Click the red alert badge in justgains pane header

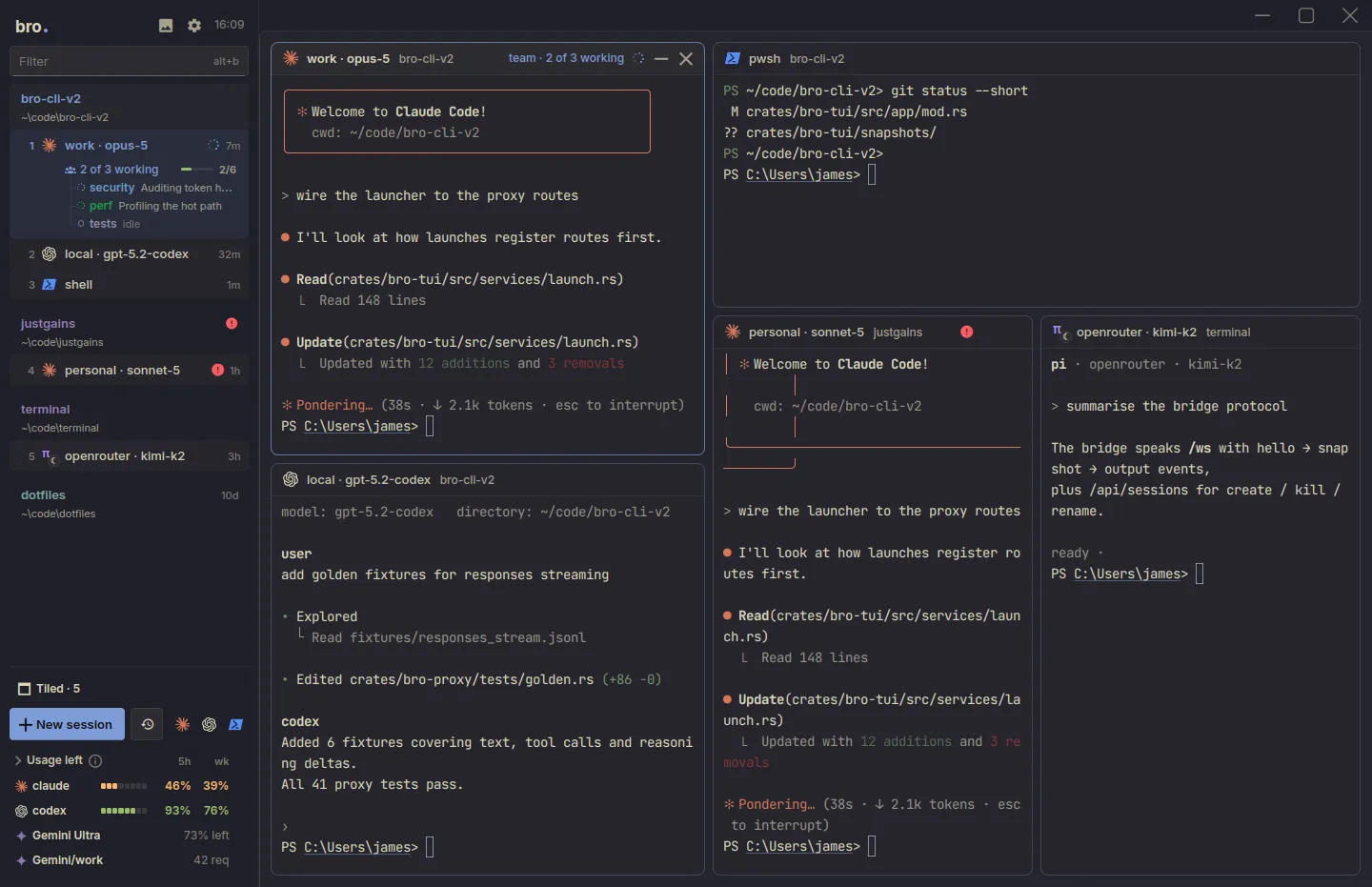tap(967, 332)
